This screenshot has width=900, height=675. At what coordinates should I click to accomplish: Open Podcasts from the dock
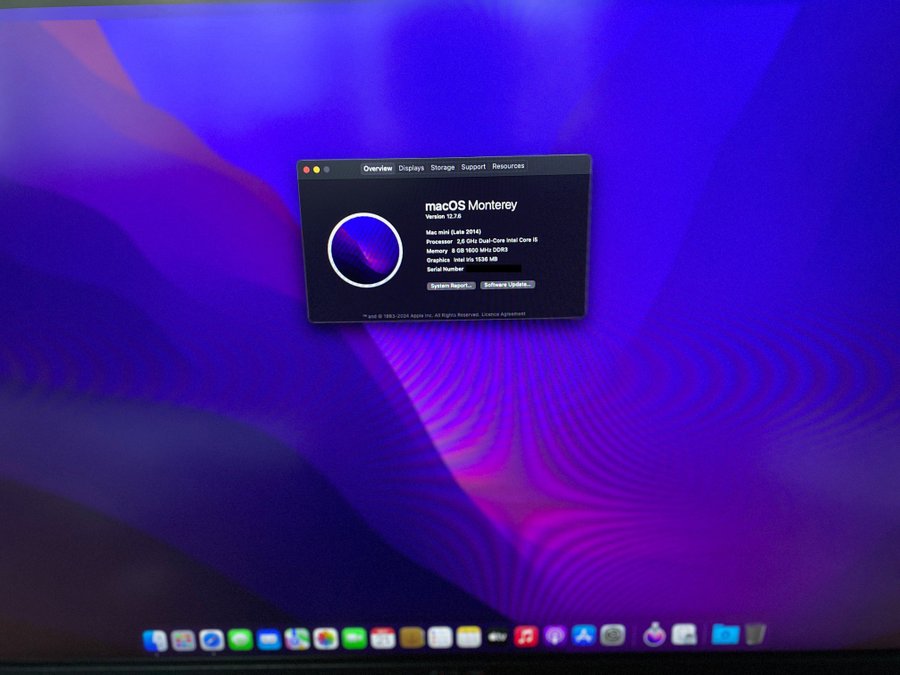click(556, 636)
